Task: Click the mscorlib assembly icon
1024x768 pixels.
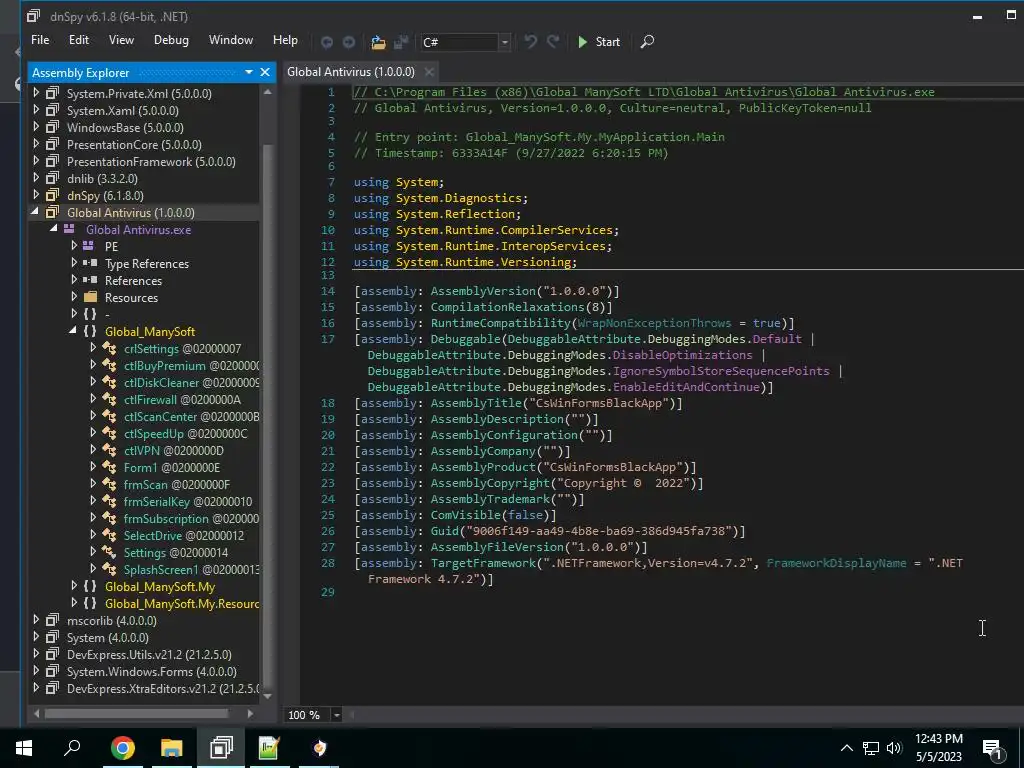Action: coord(53,620)
